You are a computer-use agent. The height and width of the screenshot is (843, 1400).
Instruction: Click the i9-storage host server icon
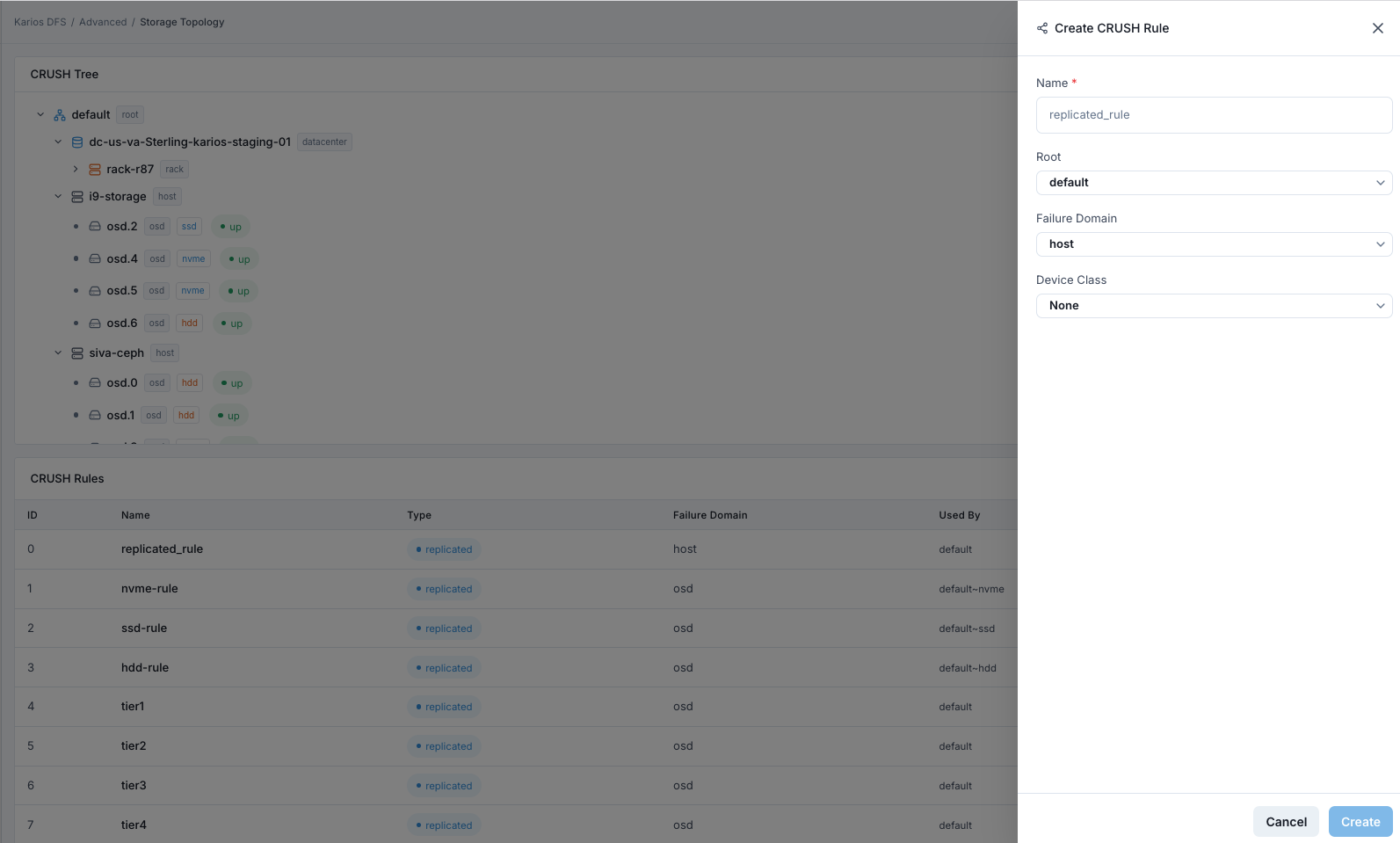pyautogui.click(x=77, y=197)
